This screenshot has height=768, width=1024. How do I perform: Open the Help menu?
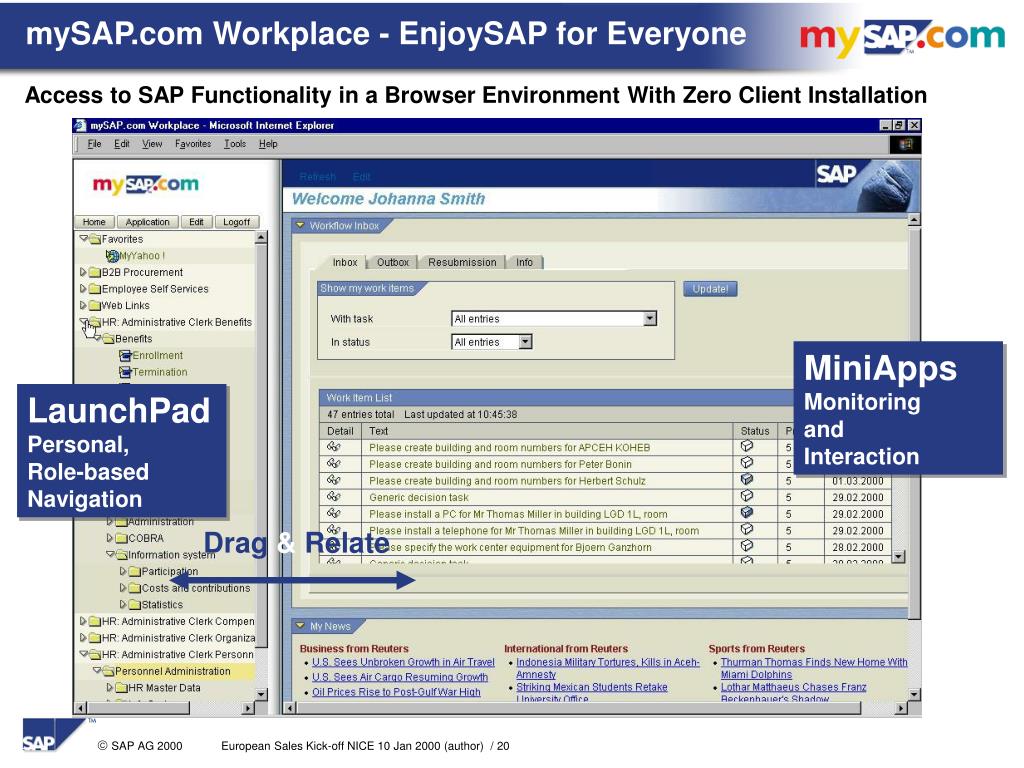268,144
